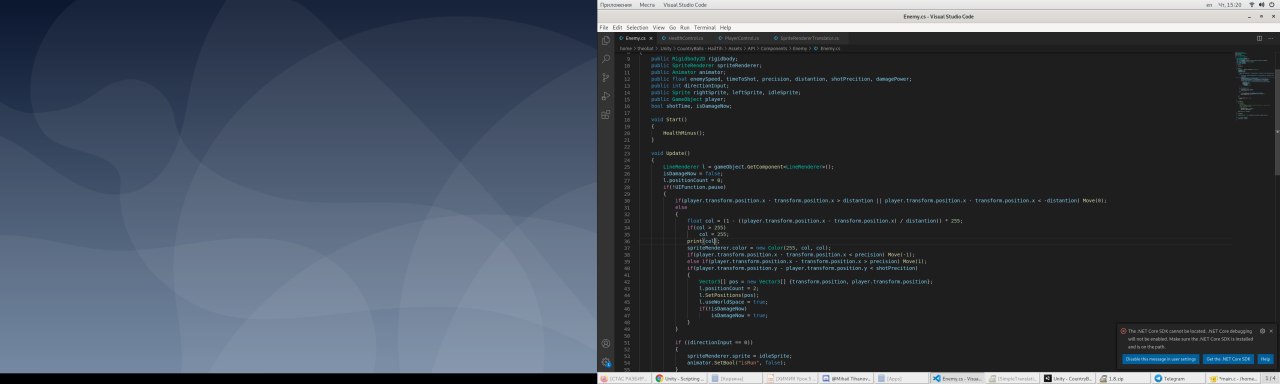Open the File menu

pyautogui.click(x=604, y=27)
